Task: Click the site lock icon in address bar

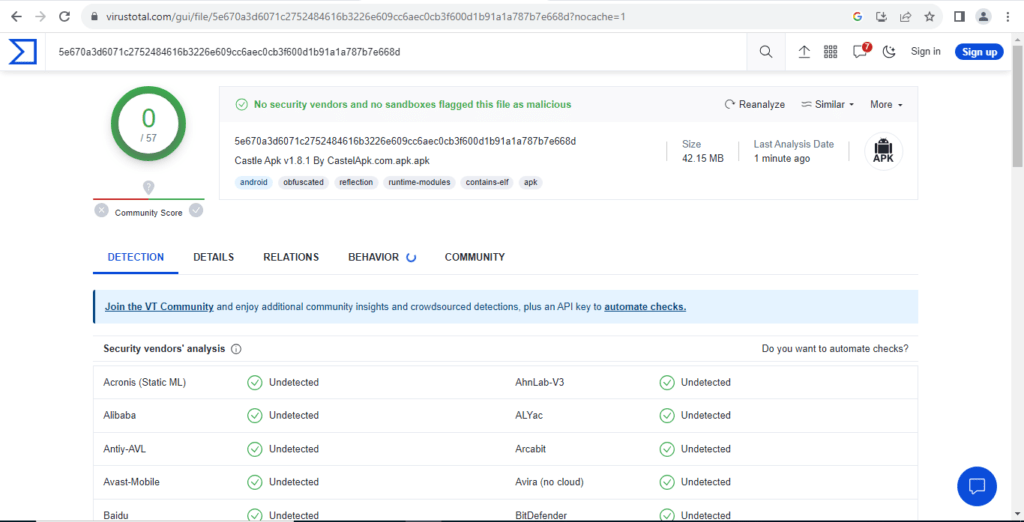Action: (x=94, y=17)
